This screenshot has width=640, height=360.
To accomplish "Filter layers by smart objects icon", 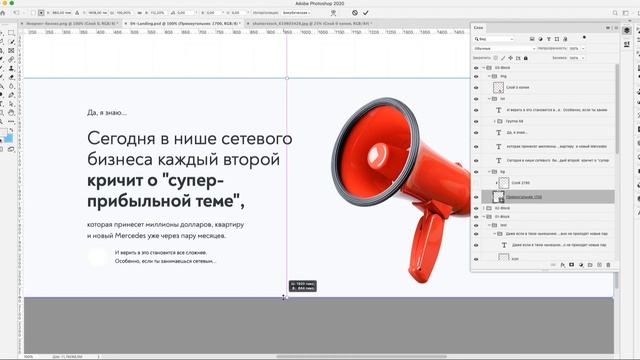I will pyautogui.click(x=565, y=39).
